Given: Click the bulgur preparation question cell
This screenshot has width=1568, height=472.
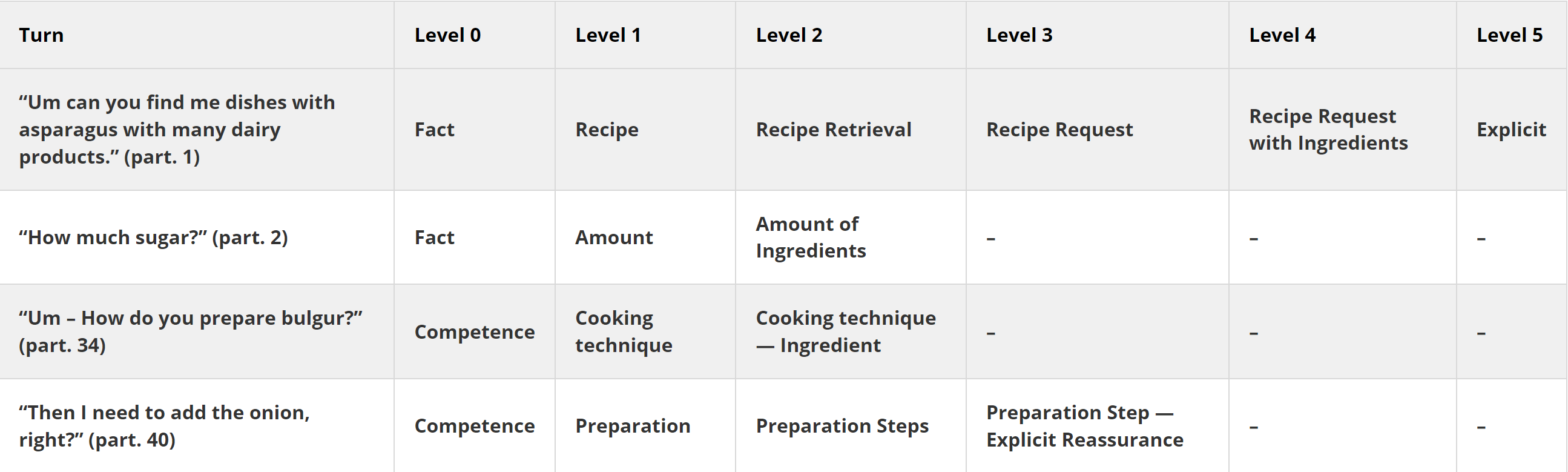Looking at the screenshot, I should (190, 331).
